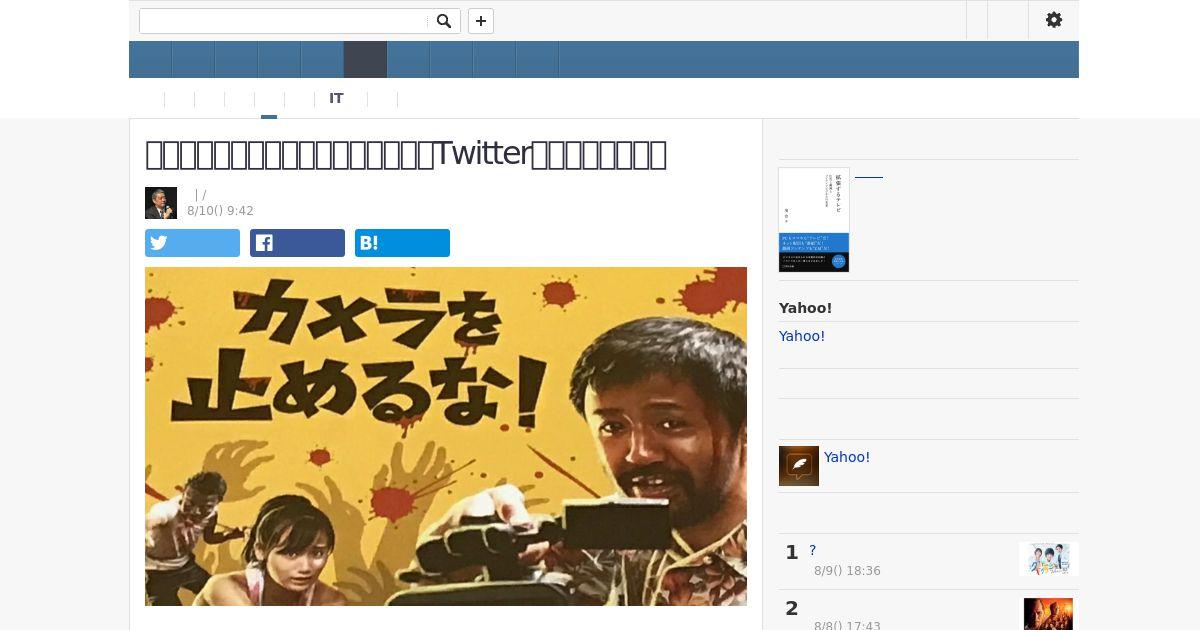The image size is (1200, 630).
Task: Open the book cover thumbnail in sidebar
Action: (x=814, y=220)
